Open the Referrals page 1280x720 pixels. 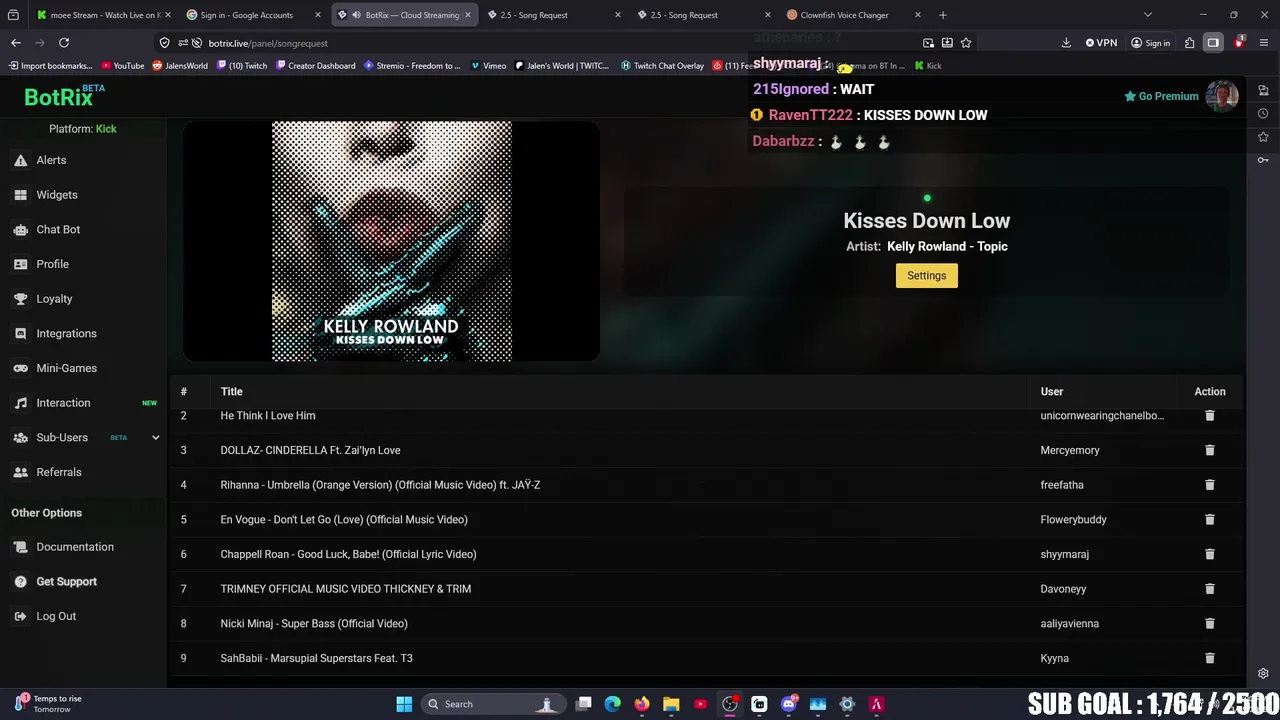[x=58, y=472]
